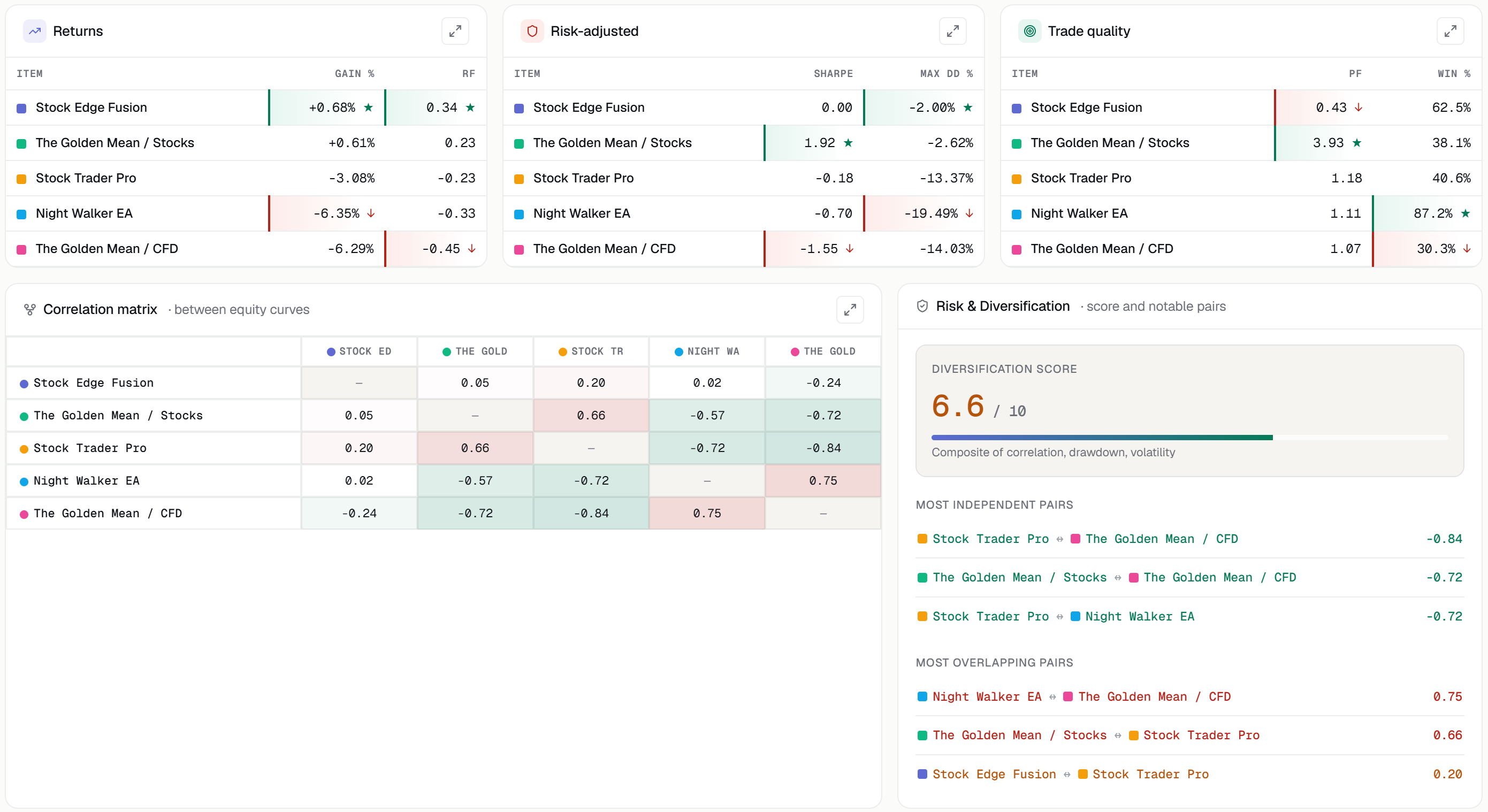This screenshot has width=1488, height=812.
Task: Click -0.84 cell in Stock Trader Pro row
Action: [823, 448]
